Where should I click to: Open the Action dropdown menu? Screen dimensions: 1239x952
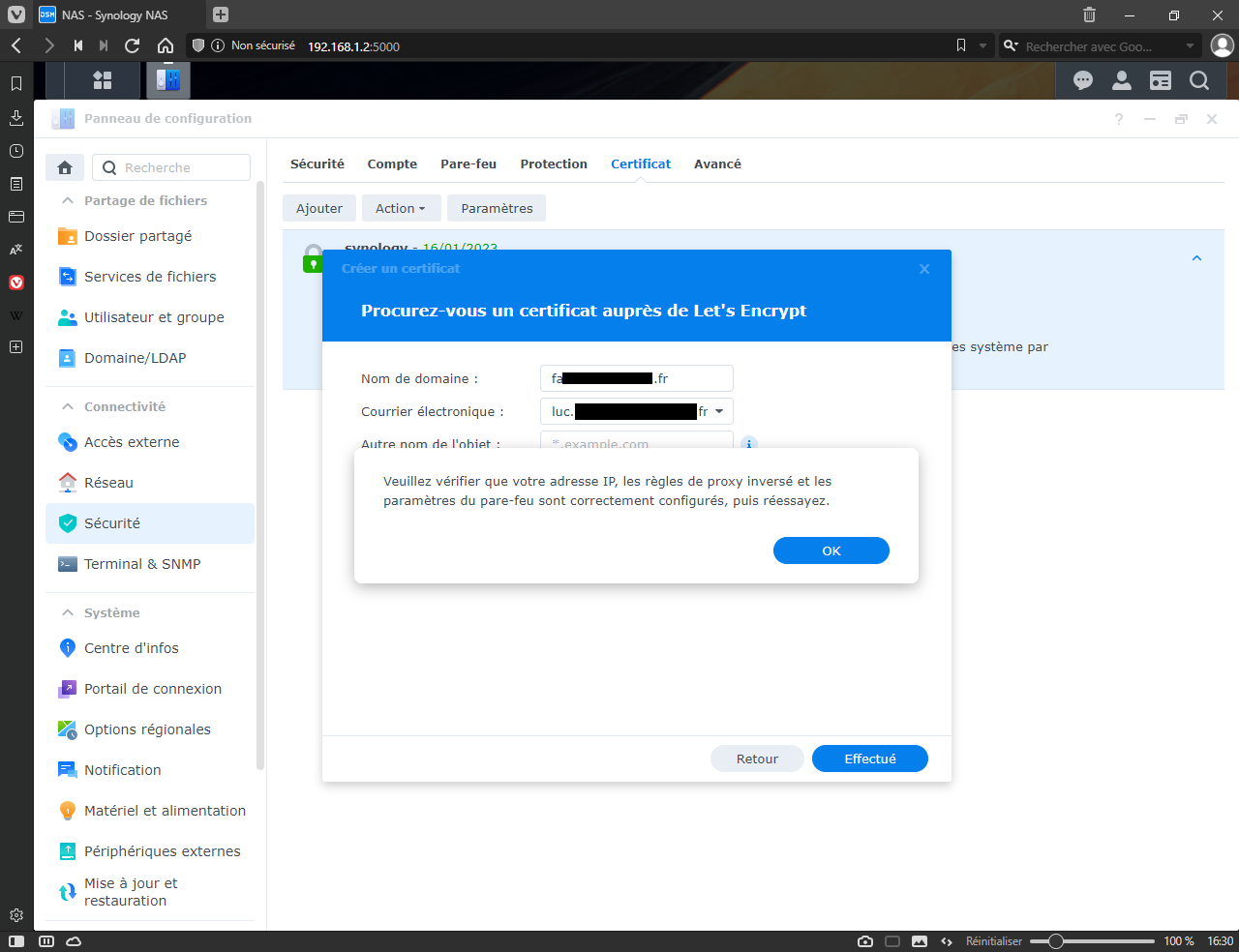(x=401, y=208)
